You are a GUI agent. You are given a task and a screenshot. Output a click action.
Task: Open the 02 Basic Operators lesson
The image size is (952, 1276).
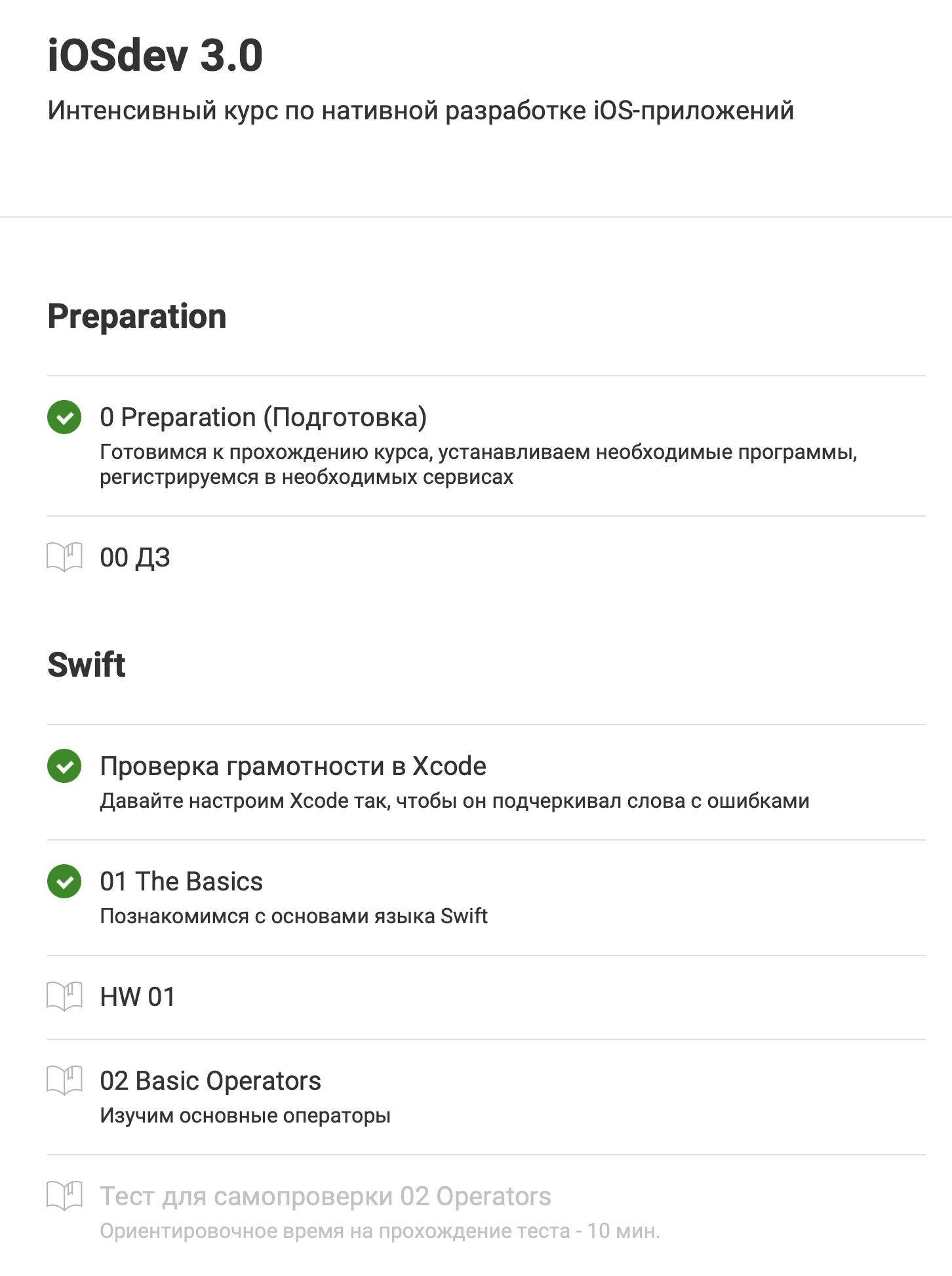point(210,1081)
